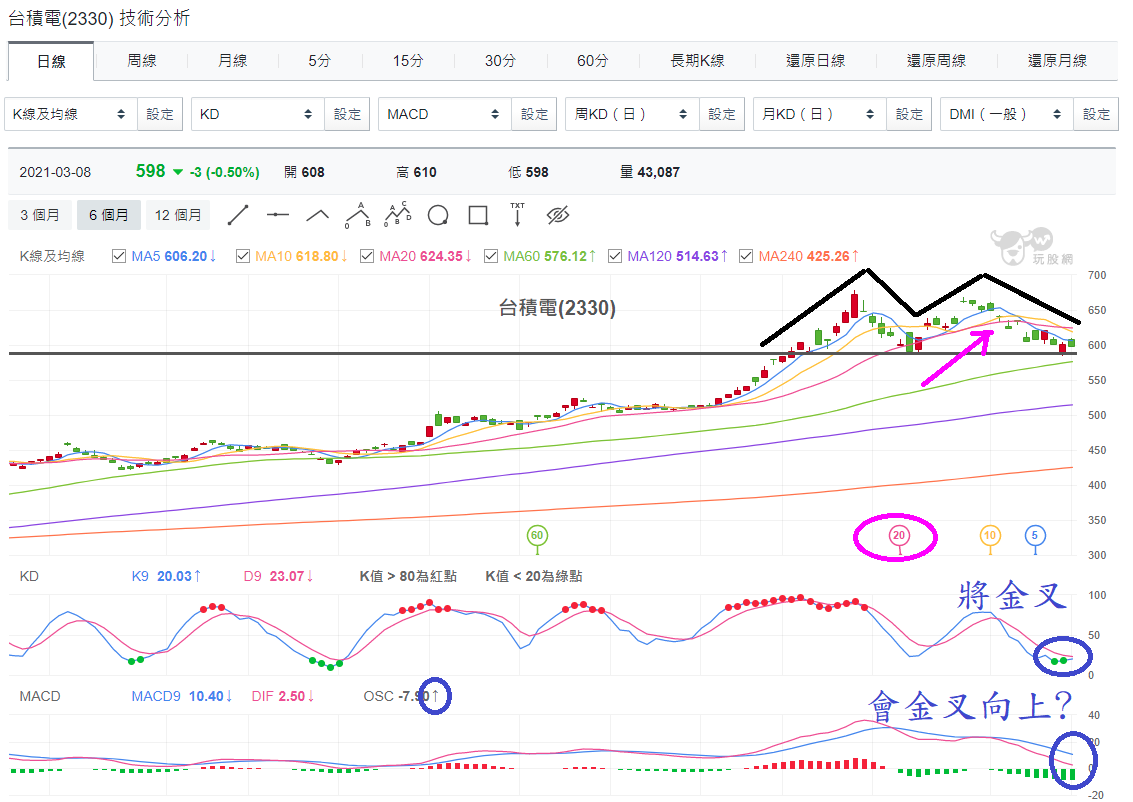Screen dimensions: 1133x802
Task: Select the straight line drawing tool
Action: [x=238, y=215]
